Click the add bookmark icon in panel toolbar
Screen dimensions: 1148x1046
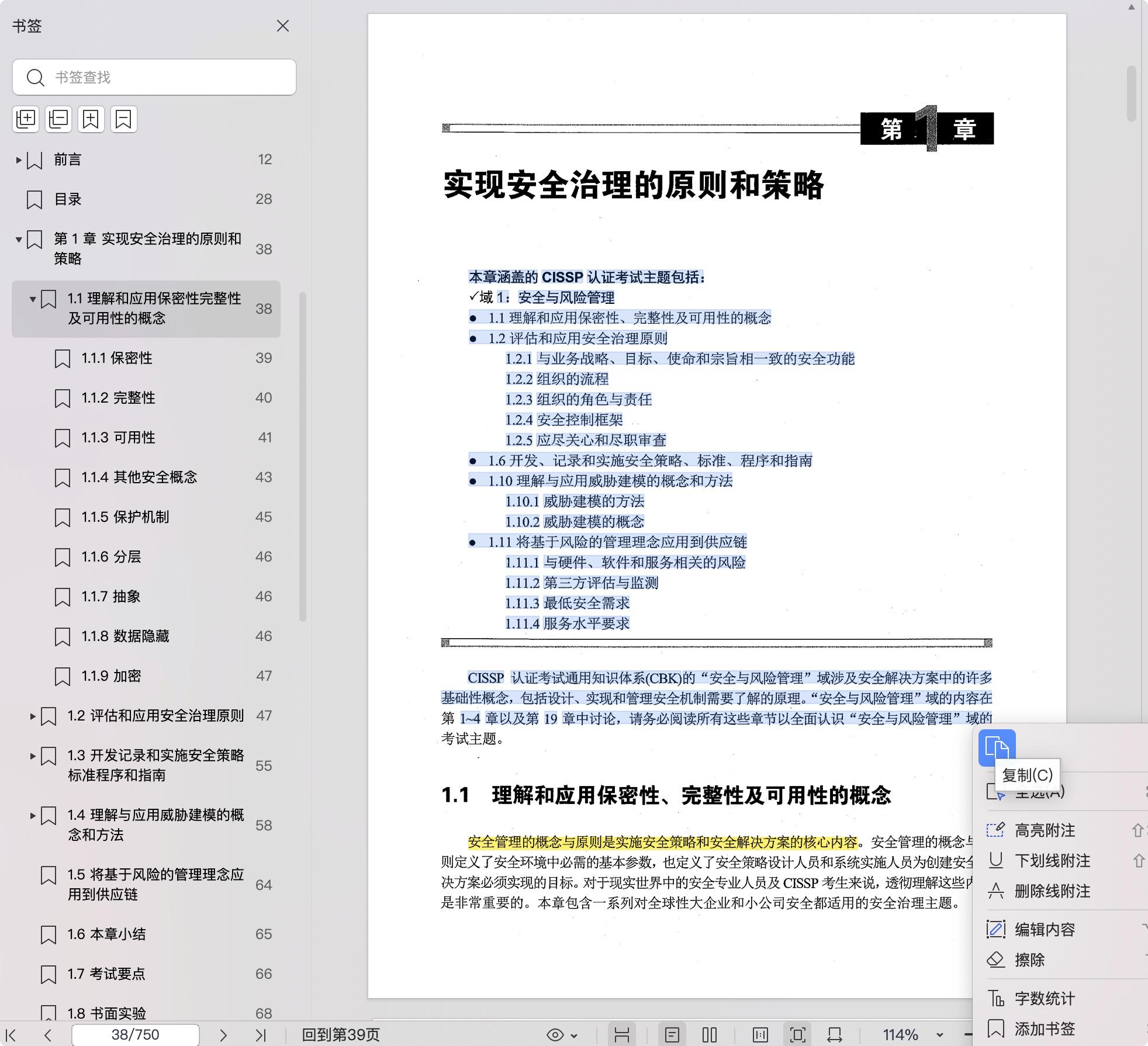point(91,119)
